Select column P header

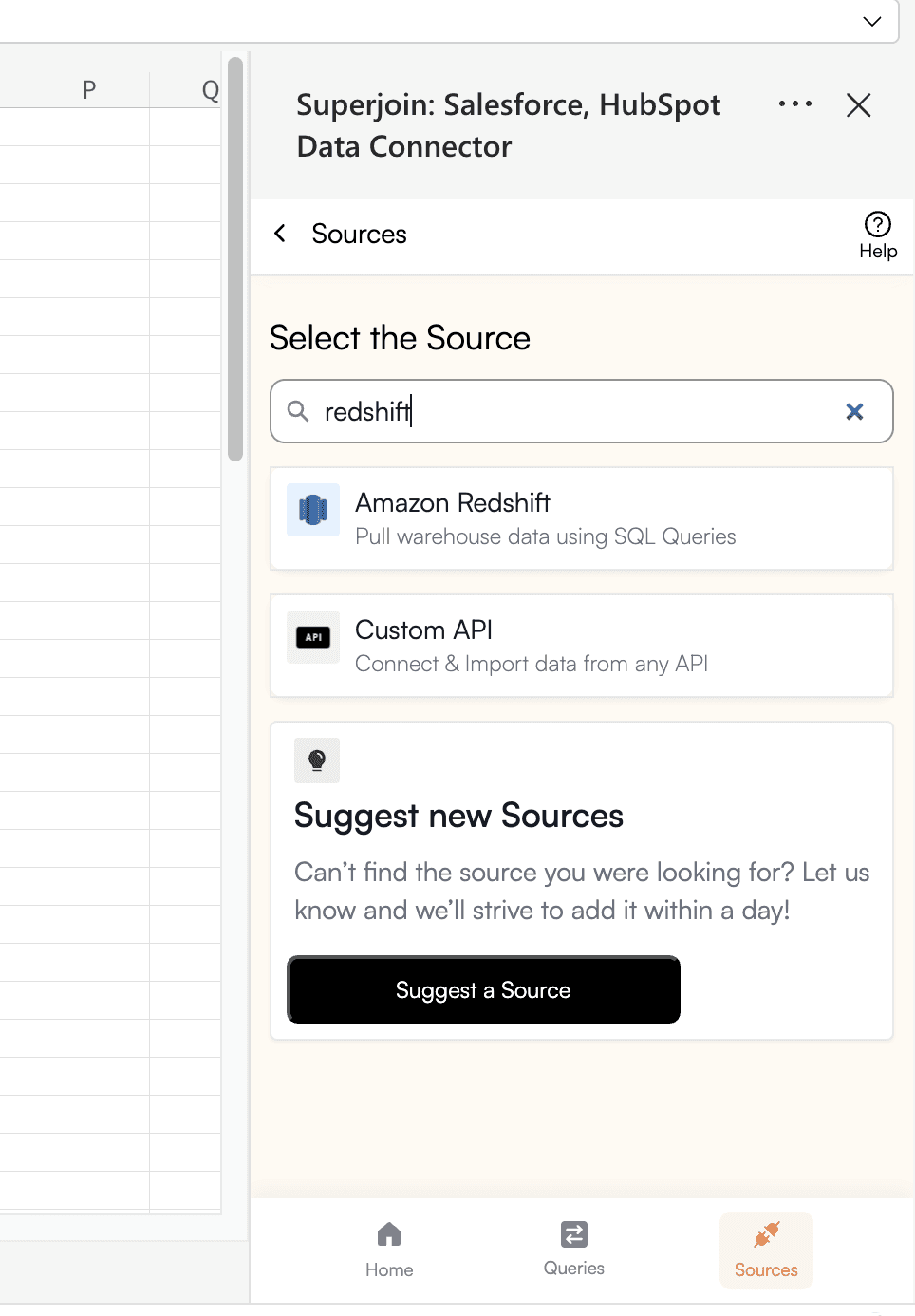[89, 90]
